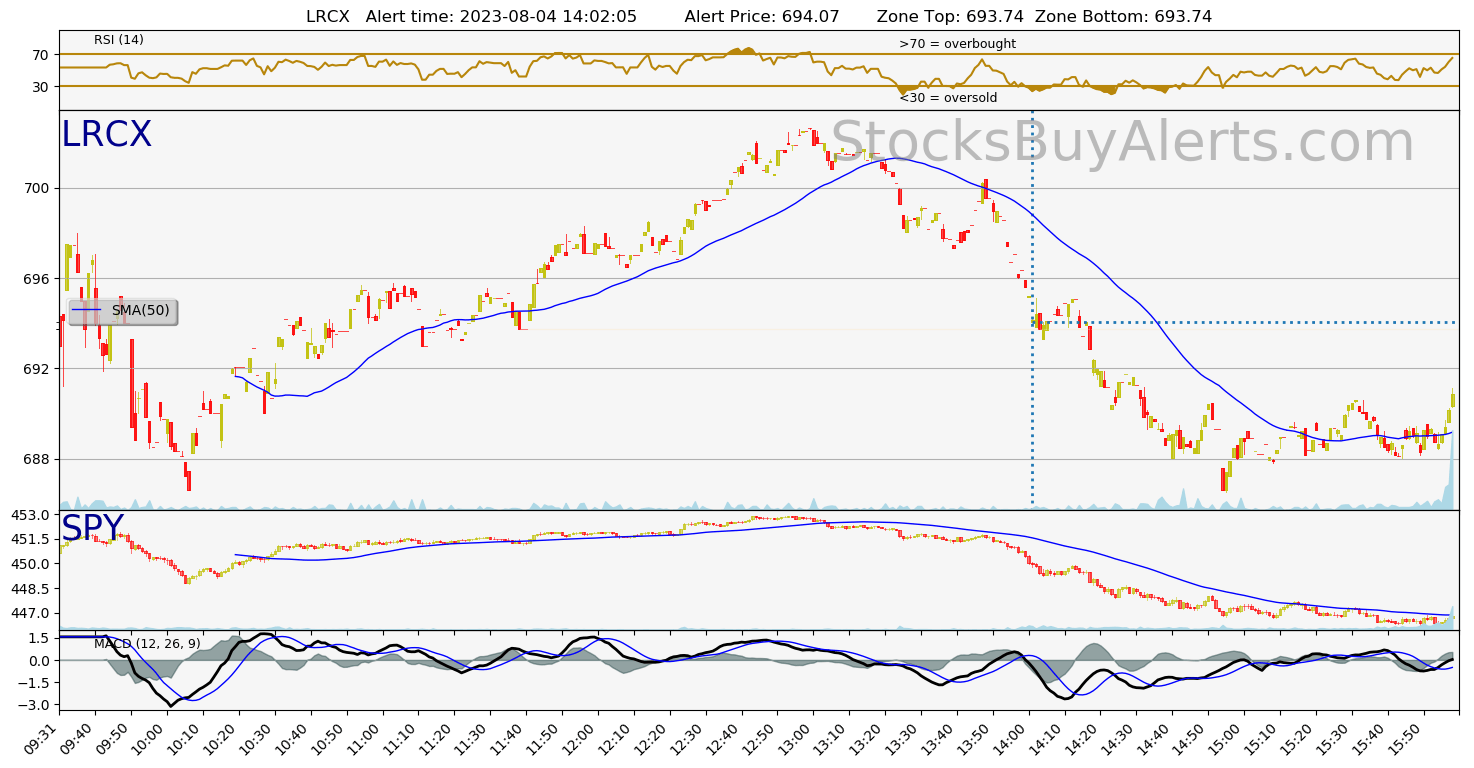Click the SPY 453.0 axis label

[30, 515]
